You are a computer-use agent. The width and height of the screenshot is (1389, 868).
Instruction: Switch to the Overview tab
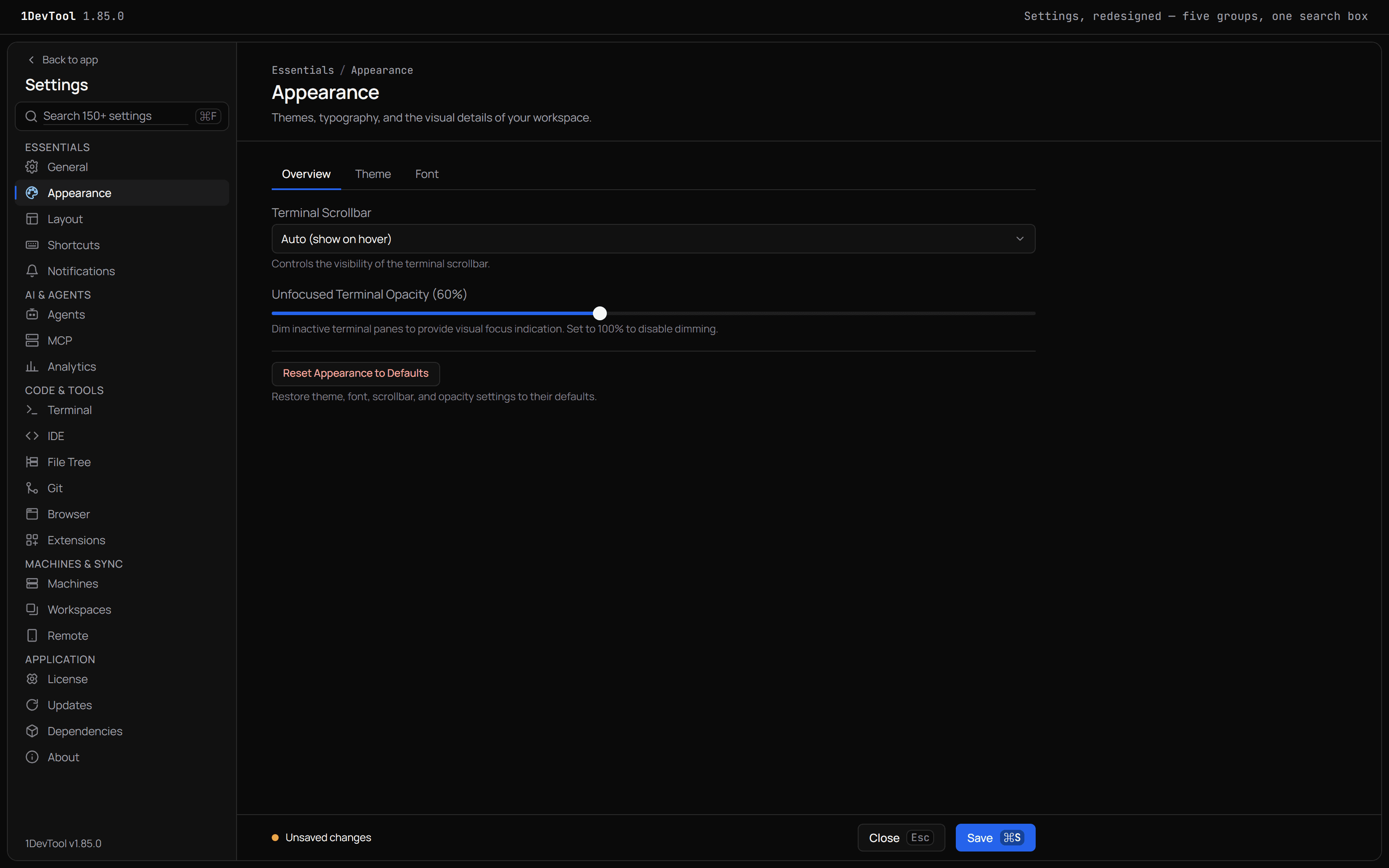click(306, 174)
